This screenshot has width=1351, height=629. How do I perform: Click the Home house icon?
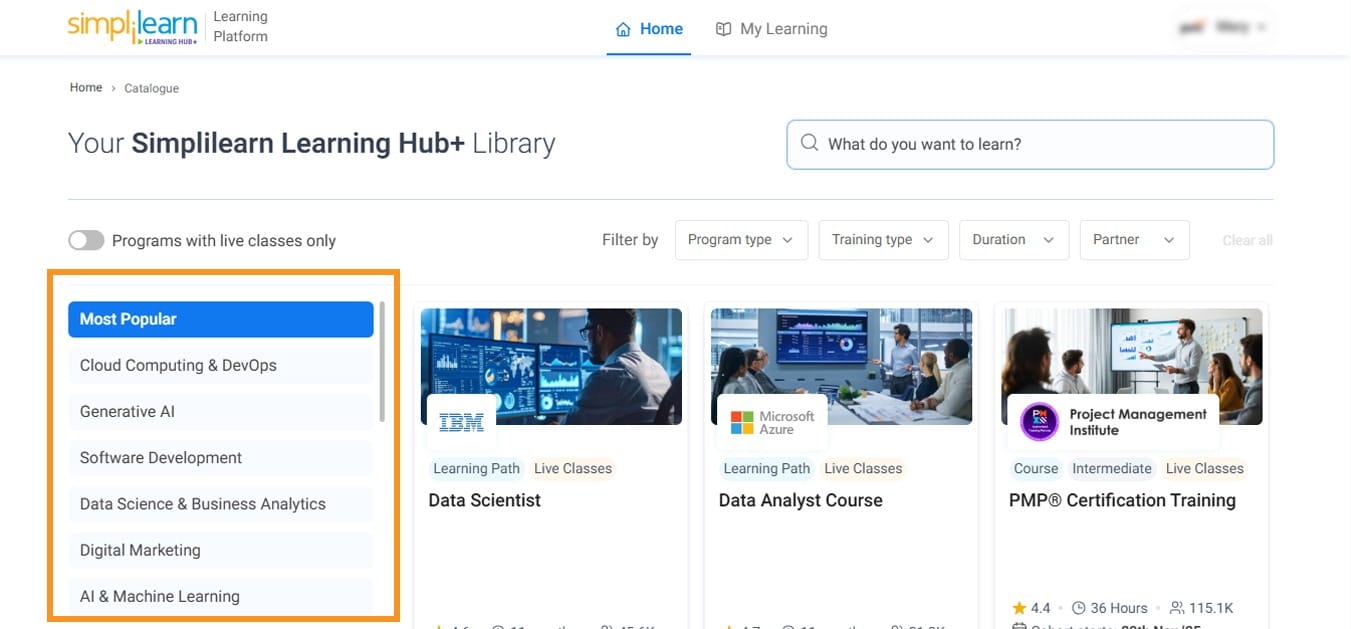[623, 29]
